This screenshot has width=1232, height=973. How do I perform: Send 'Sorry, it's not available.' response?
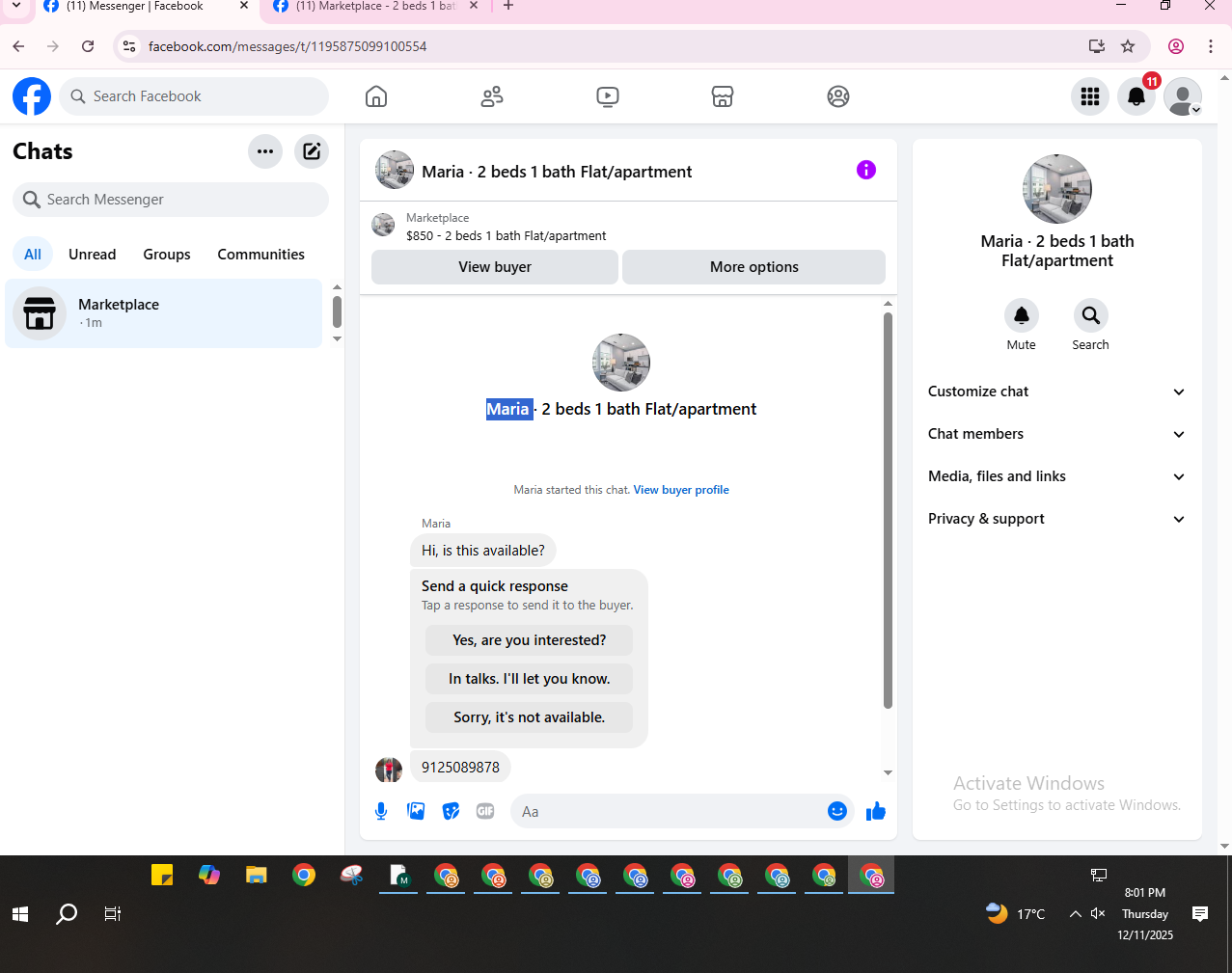pyautogui.click(x=530, y=717)
